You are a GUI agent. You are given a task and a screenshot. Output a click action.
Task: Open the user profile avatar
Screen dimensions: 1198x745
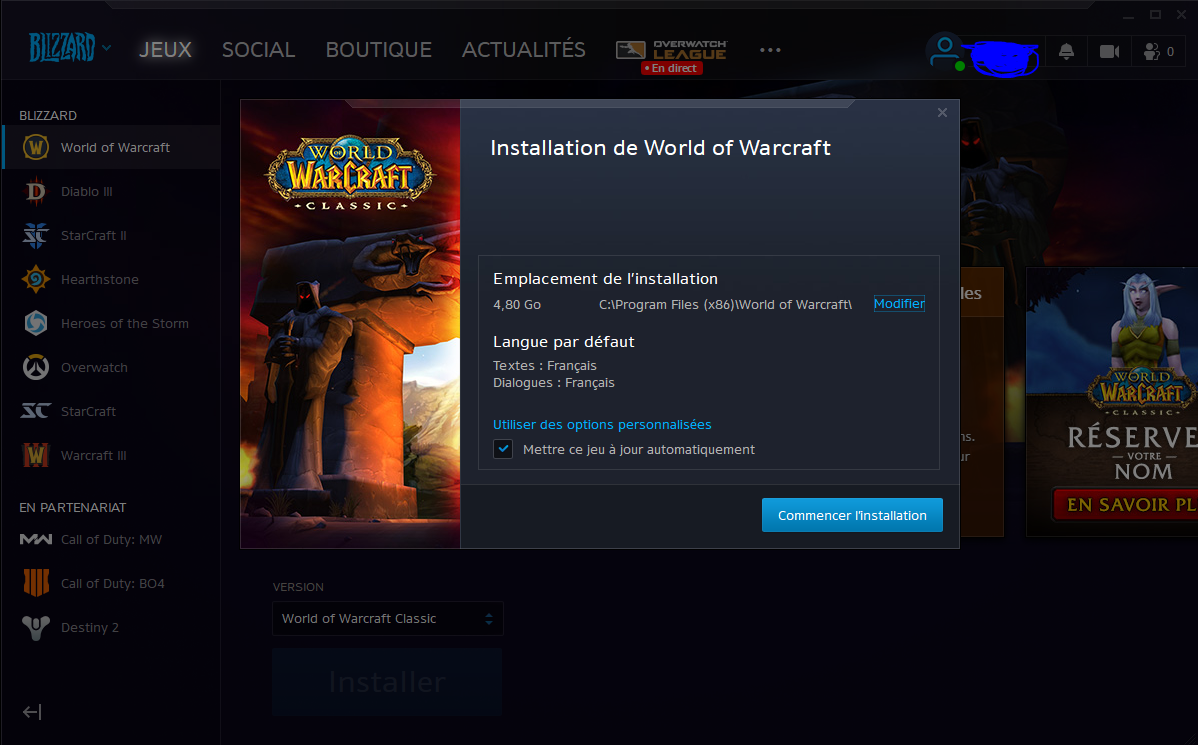(x=945, y=52)
